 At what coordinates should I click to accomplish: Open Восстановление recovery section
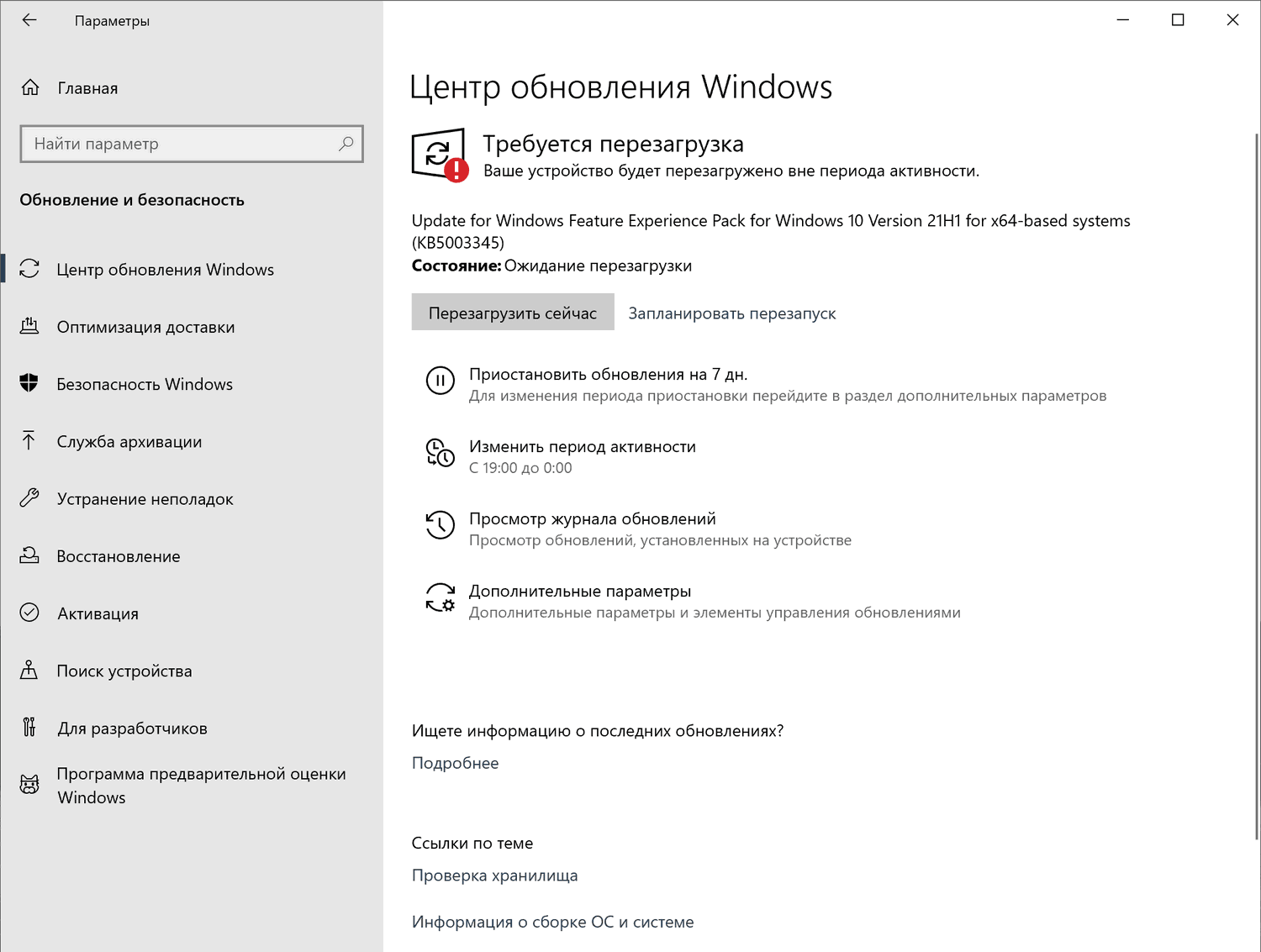(x=118, y=555)
